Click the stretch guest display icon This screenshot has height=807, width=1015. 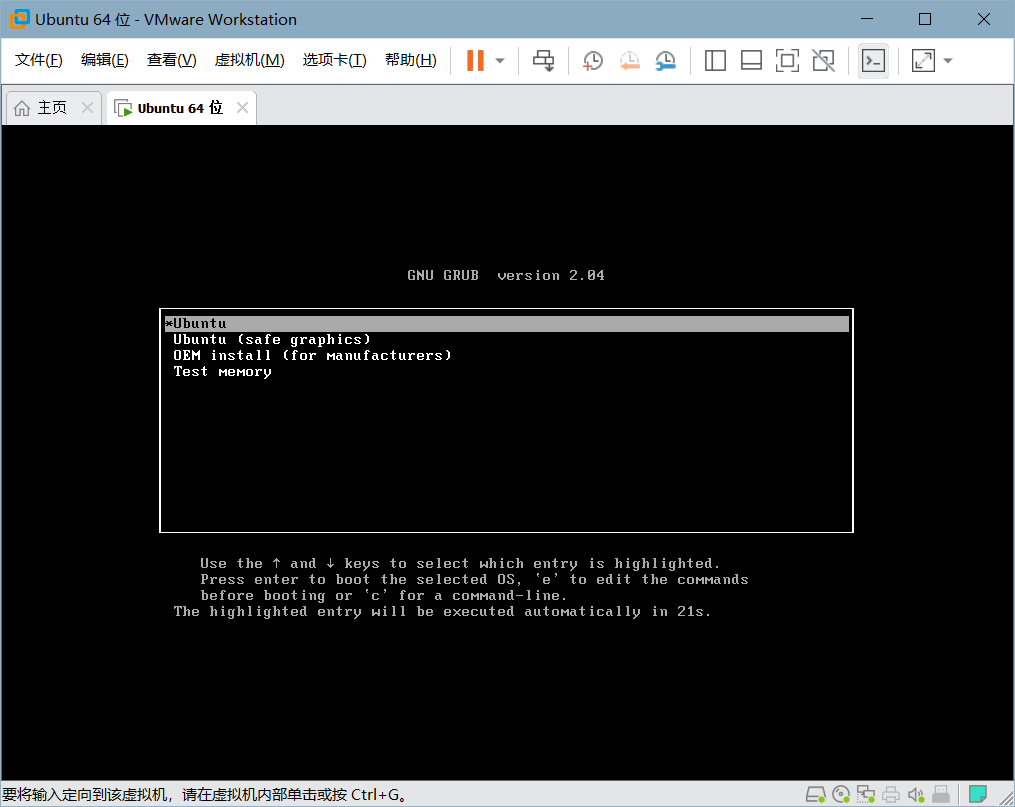(x=923, y=61)
